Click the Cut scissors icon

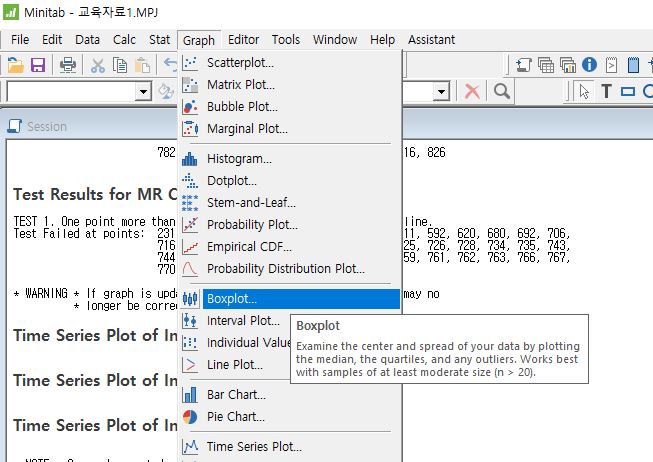(97, 65)
